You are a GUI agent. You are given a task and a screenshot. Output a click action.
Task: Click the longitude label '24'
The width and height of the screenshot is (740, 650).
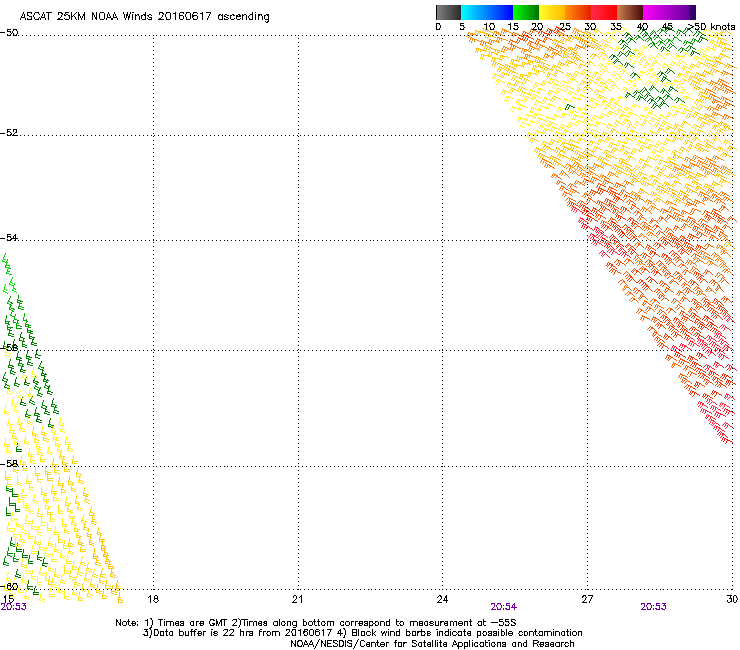(x=442, y=599)
